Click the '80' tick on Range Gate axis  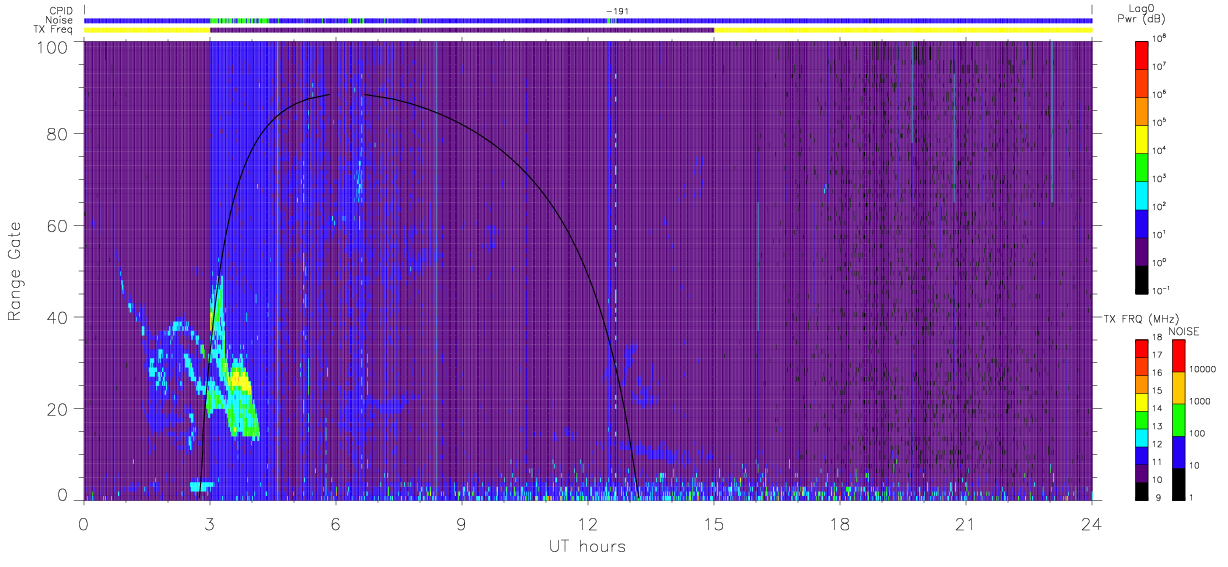tap(58, 134)
